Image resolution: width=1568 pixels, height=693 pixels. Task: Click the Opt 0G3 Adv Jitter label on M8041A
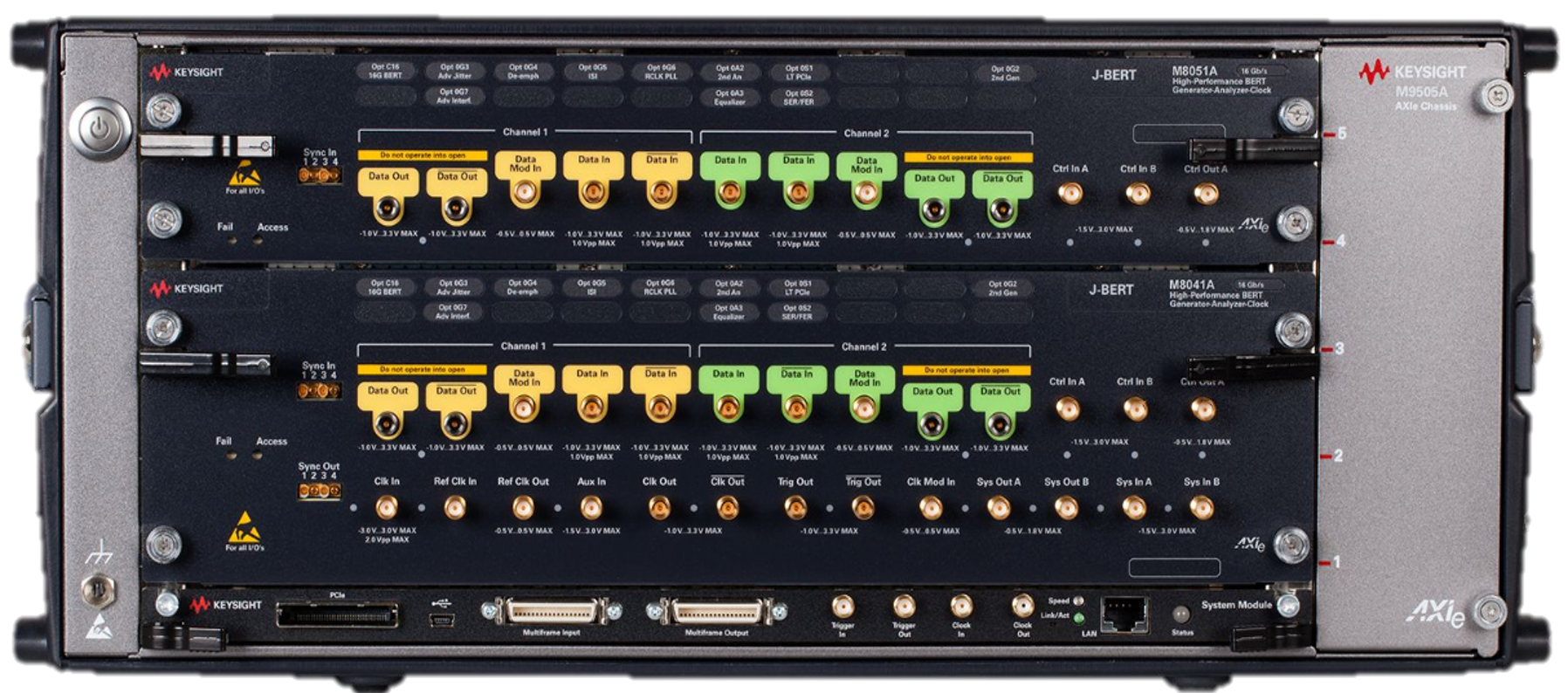click(453, 287)
